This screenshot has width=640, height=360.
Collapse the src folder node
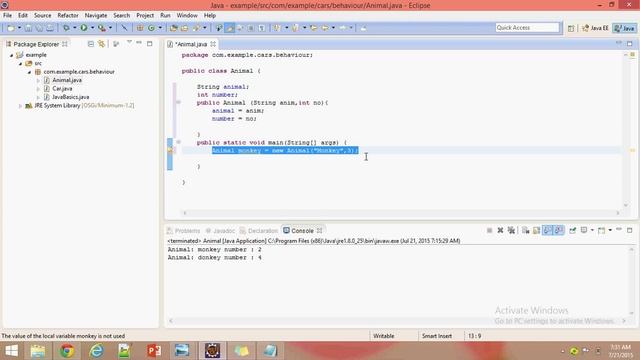pos(20,64)
